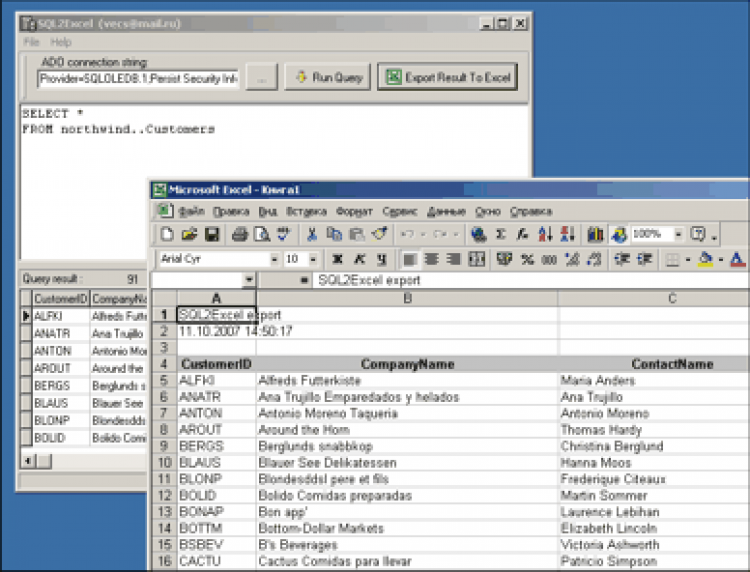Select the Format Painter brush
This screenshot has width=750, height=572.
(379, 234)
